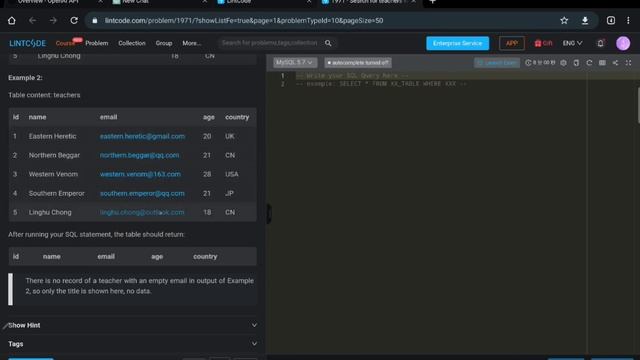
Task: View site security lock info
Action: point(95,20)
